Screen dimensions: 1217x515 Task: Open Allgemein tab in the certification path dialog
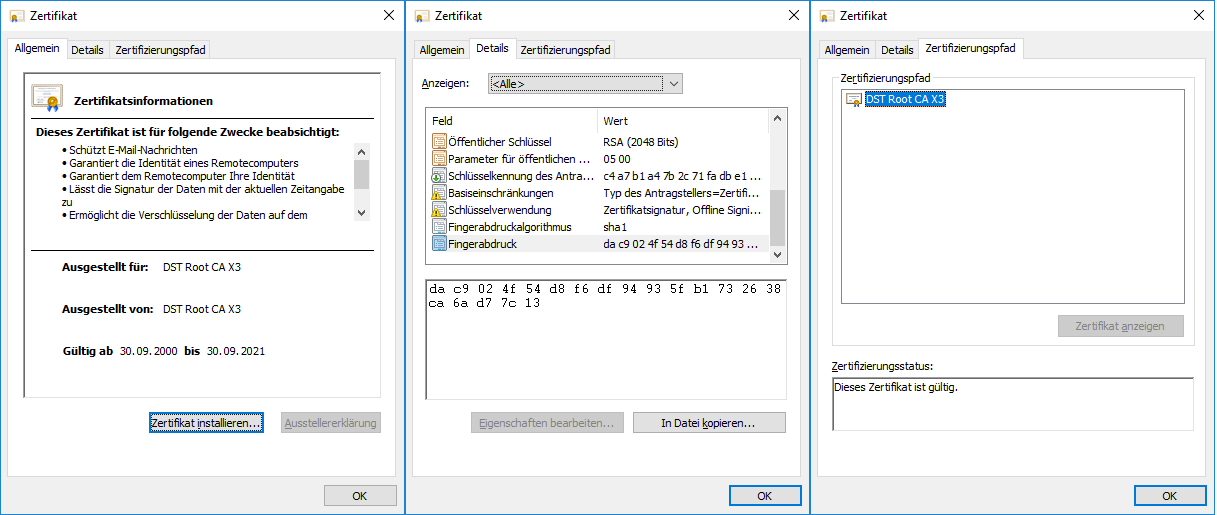pos(846,50)
